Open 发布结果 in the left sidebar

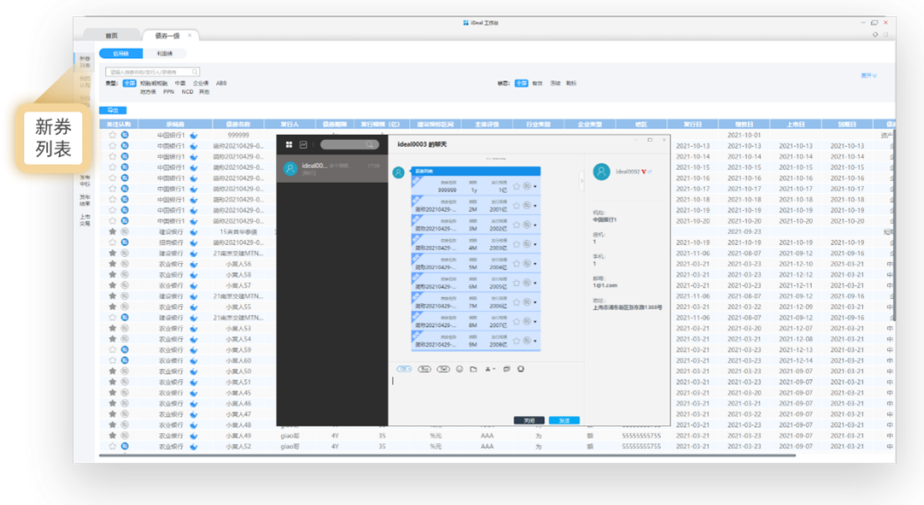point(85,200)
